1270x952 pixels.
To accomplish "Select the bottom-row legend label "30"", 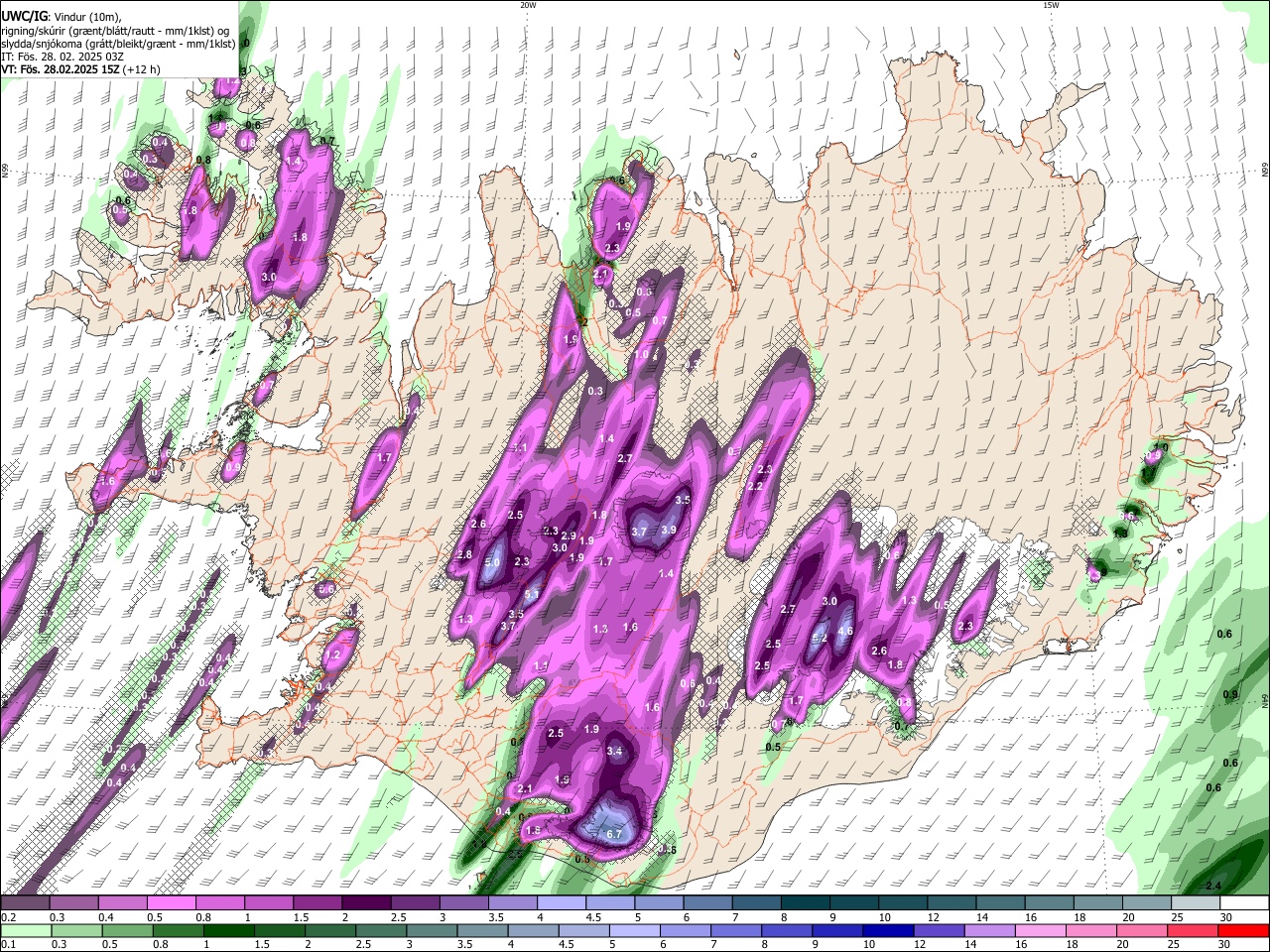I will (x=1222, y=945).
